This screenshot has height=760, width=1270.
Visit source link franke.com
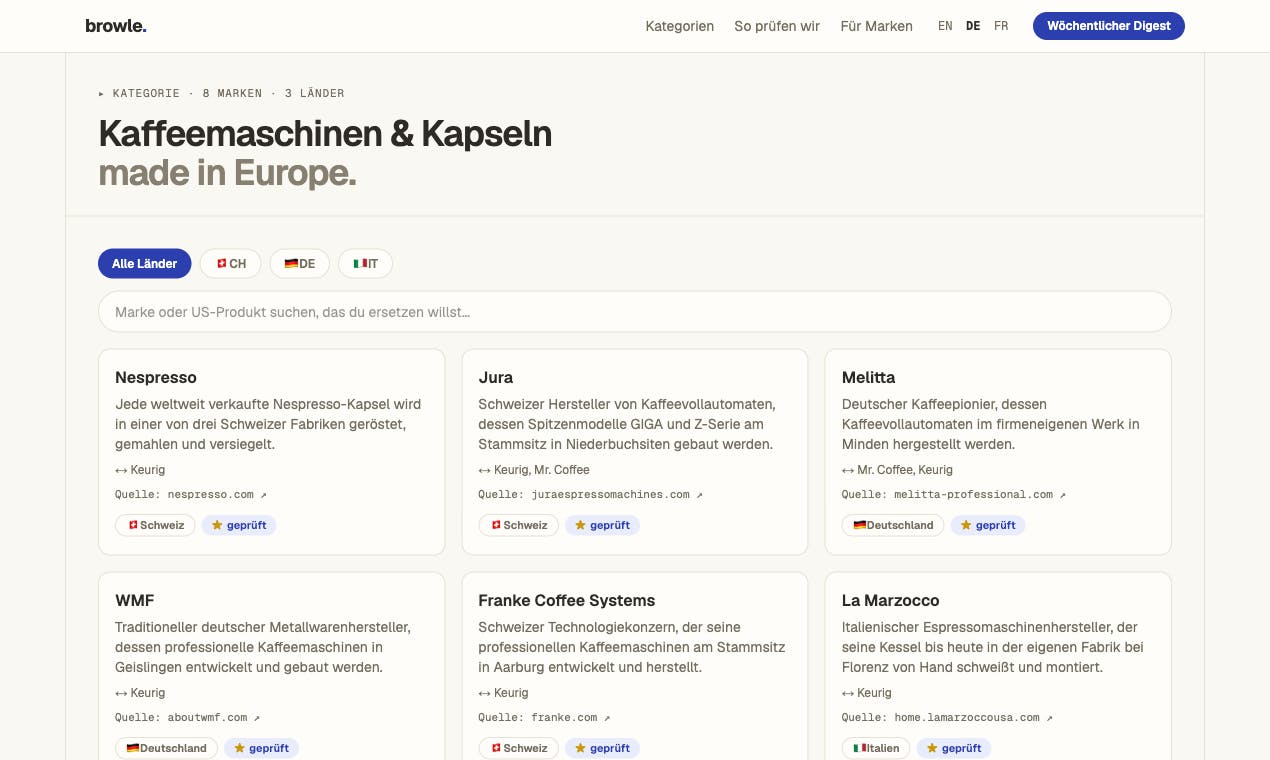[564, 717]
